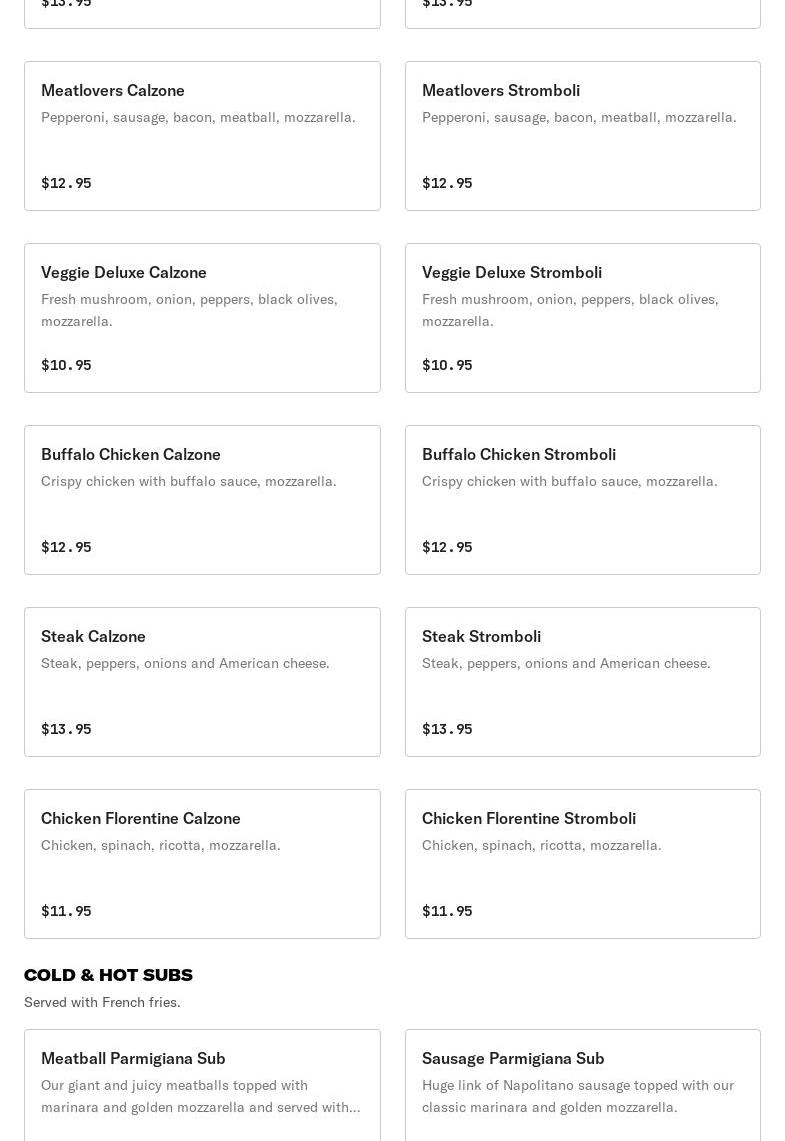Click the Veggie Deluxe Stromboli ingredients text
This screenshot has width=785, height=1141.
pyautogui.click(x=570, y=310)
